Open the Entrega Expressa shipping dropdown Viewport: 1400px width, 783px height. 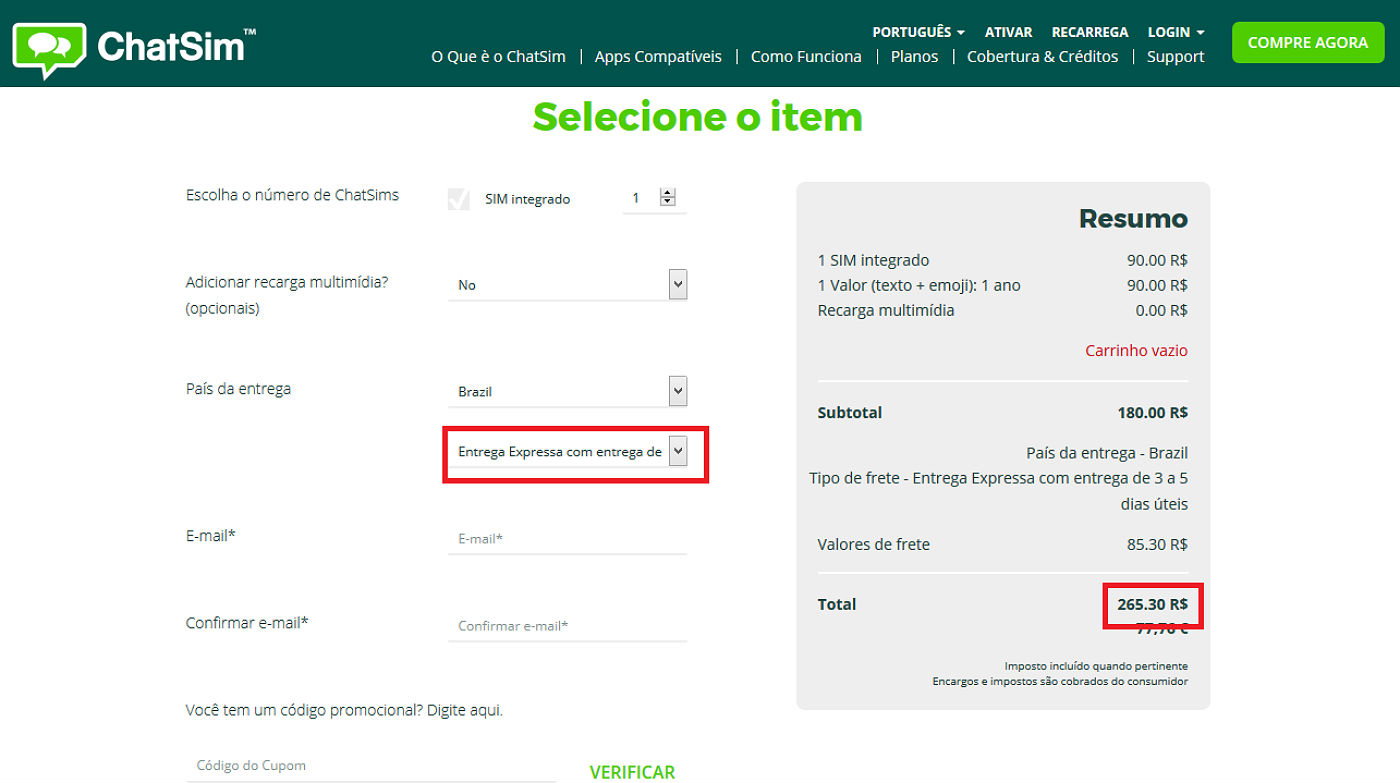567,451
